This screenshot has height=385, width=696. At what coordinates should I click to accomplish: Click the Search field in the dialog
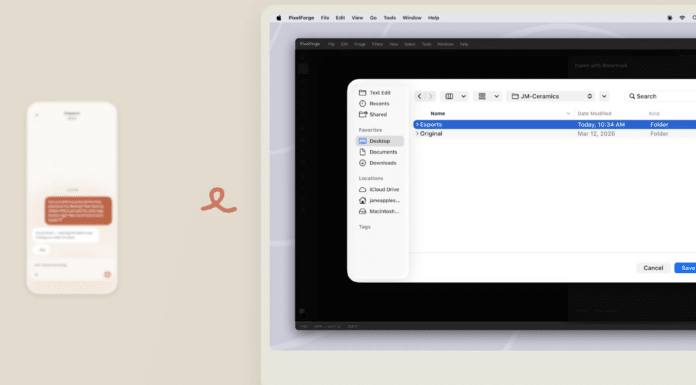click(660, 96)
